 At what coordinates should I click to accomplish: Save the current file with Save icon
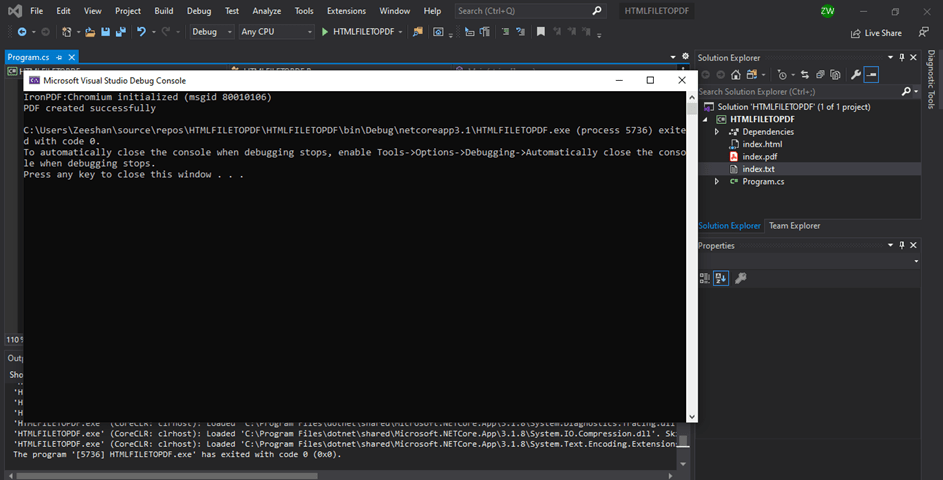pos(105,32)
